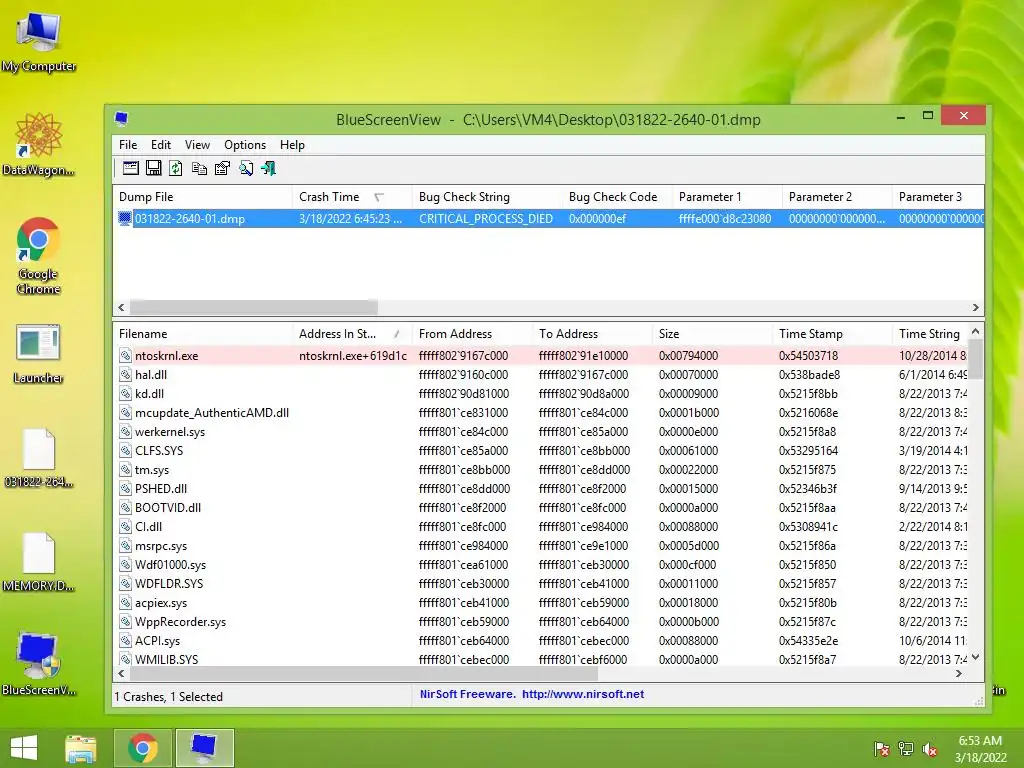Sort modules by the Size column header

[712, 334]
